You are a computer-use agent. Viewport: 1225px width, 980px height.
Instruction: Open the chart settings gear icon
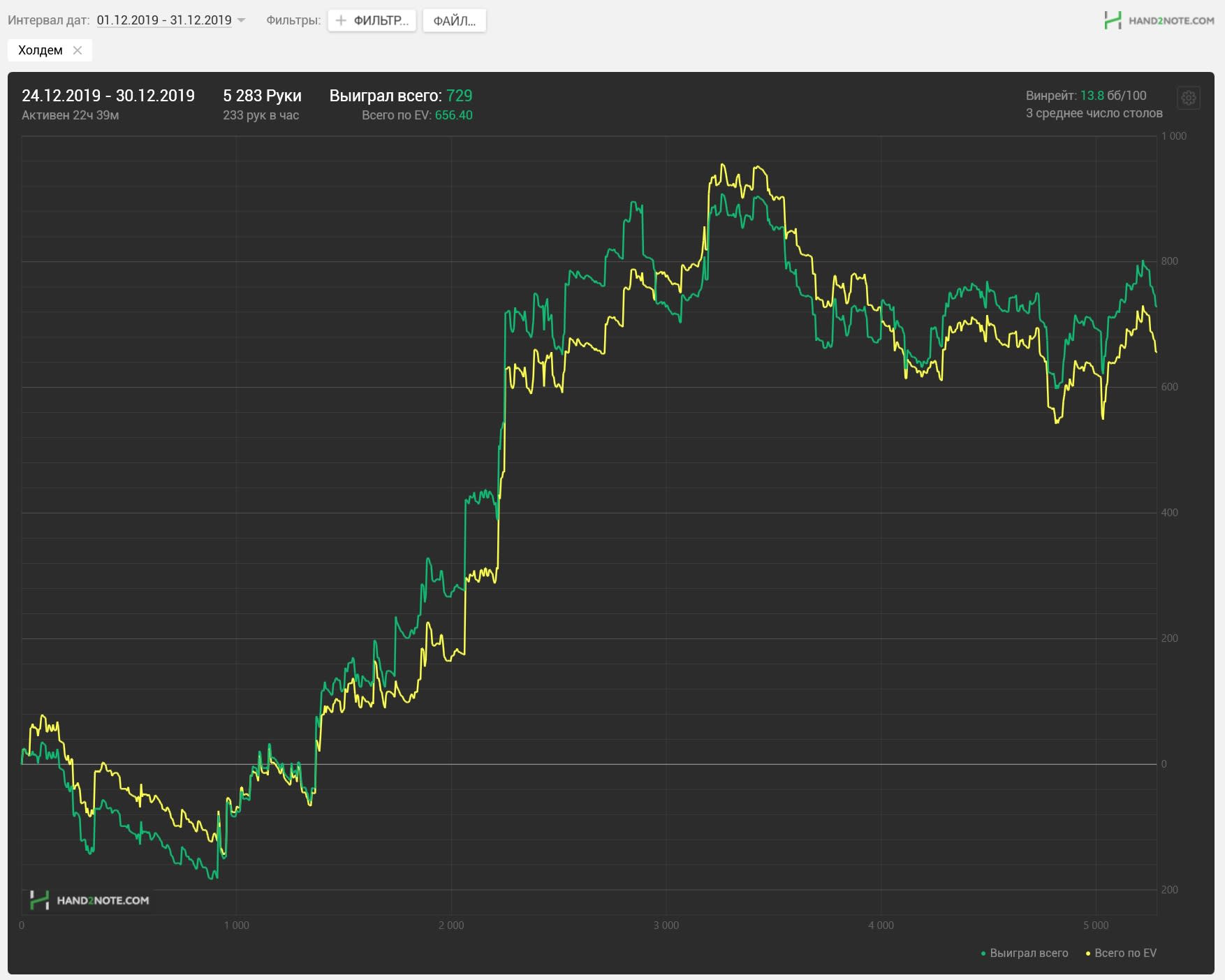(1189, 98)
